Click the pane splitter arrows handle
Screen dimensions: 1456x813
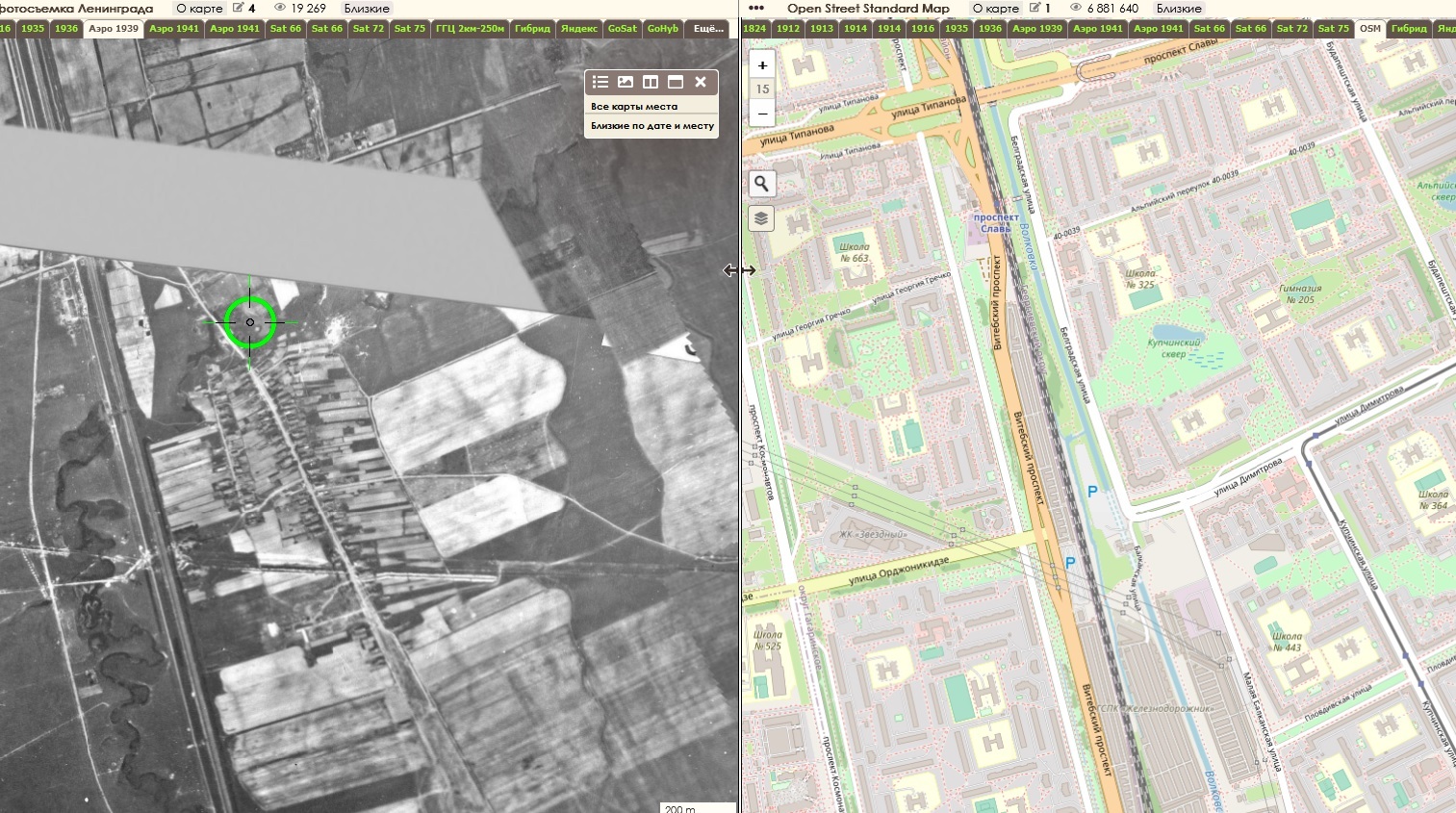pos(740,270)
